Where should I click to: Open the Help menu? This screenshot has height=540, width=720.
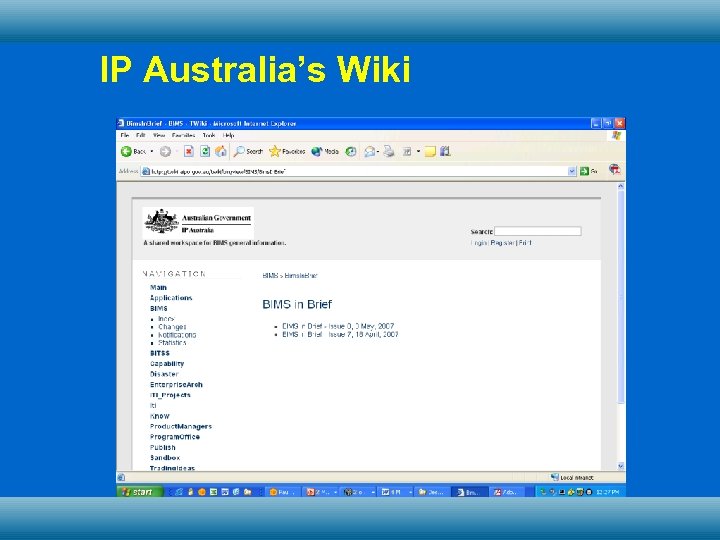pyautogui.click(x=228, y=135)
